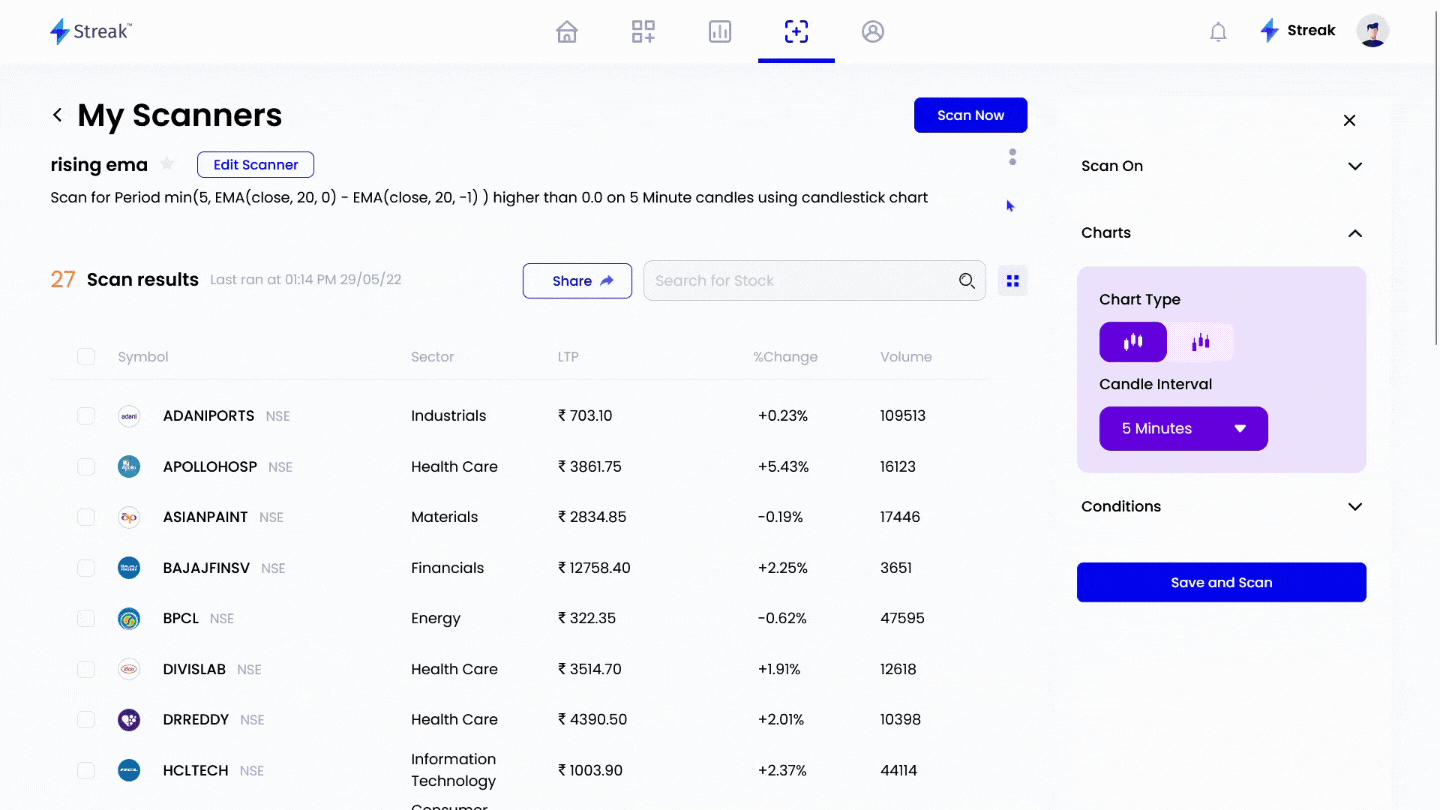Switch results to grid view
This screenshot has width=1440, height=810.
(x=1013, y=281)
